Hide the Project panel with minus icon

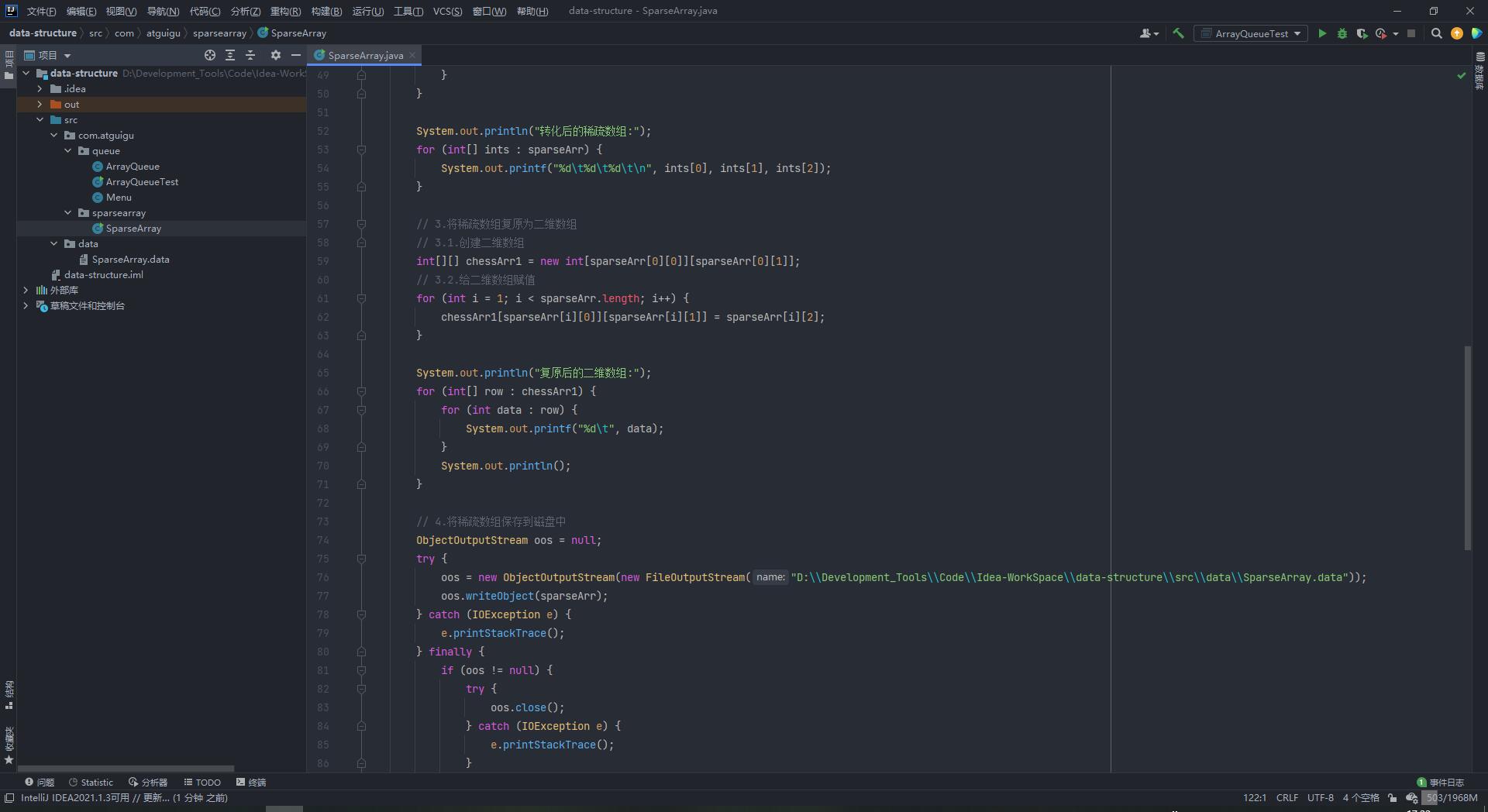pyautogui.click(x=295, y=55)
